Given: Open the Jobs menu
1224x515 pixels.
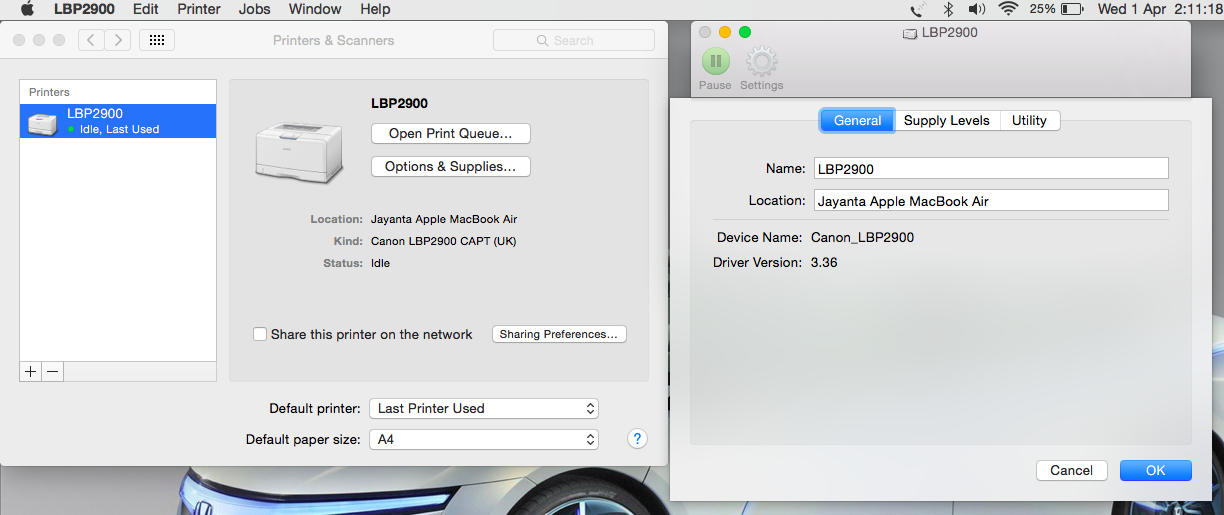Looking at the screenshot, I should click(x=255, y=9).
